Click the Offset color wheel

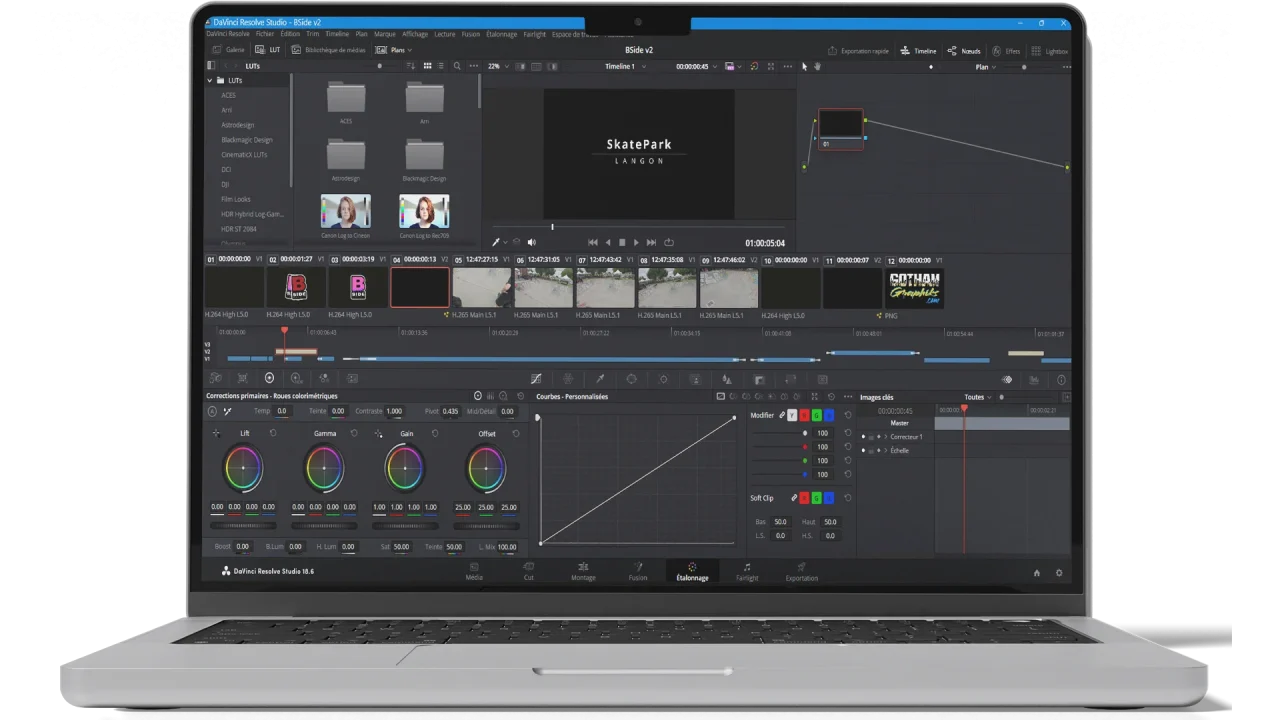pyautogui.click(x=486, y=469)
